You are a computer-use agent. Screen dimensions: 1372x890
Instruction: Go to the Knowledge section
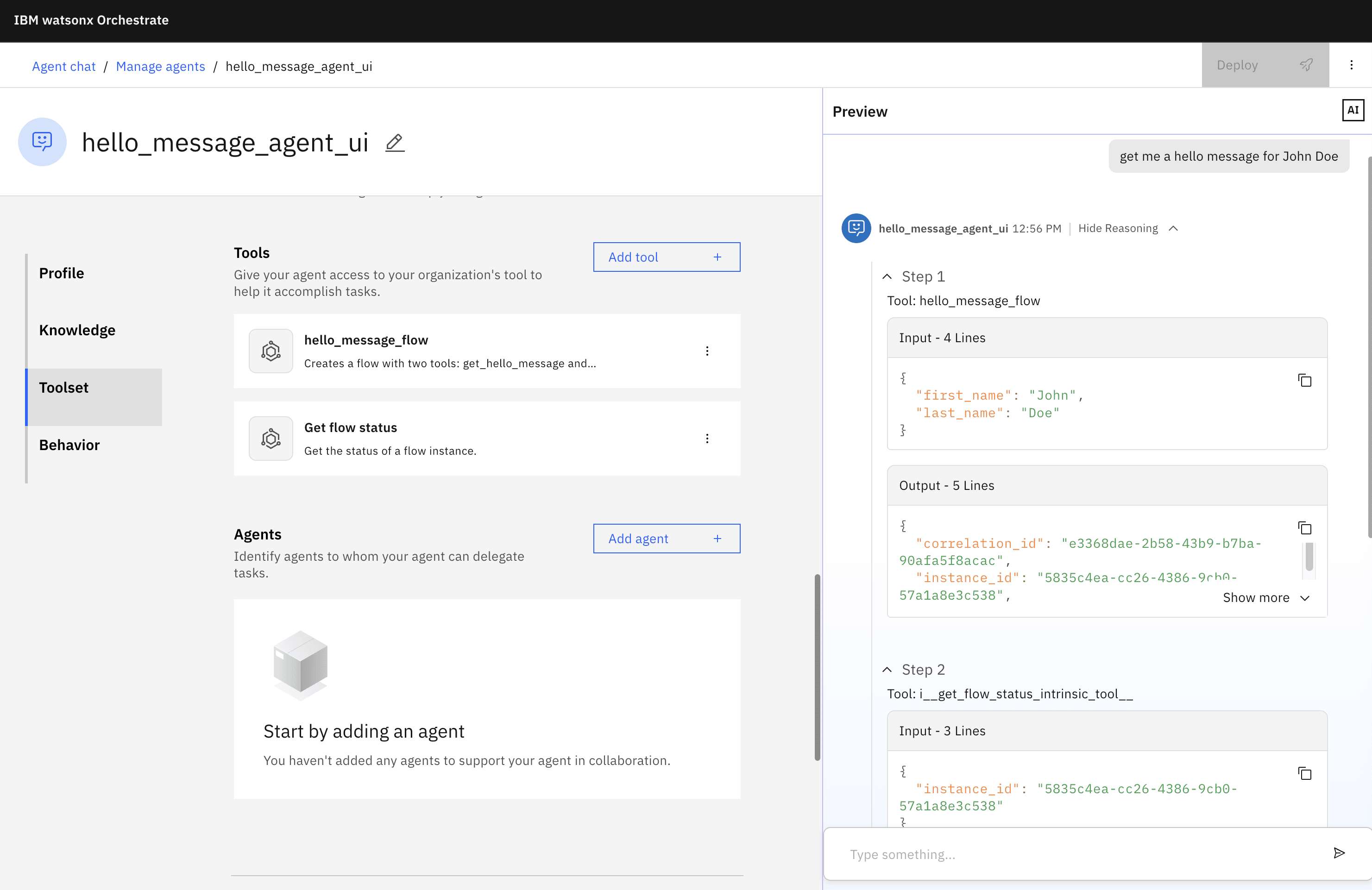77,330
